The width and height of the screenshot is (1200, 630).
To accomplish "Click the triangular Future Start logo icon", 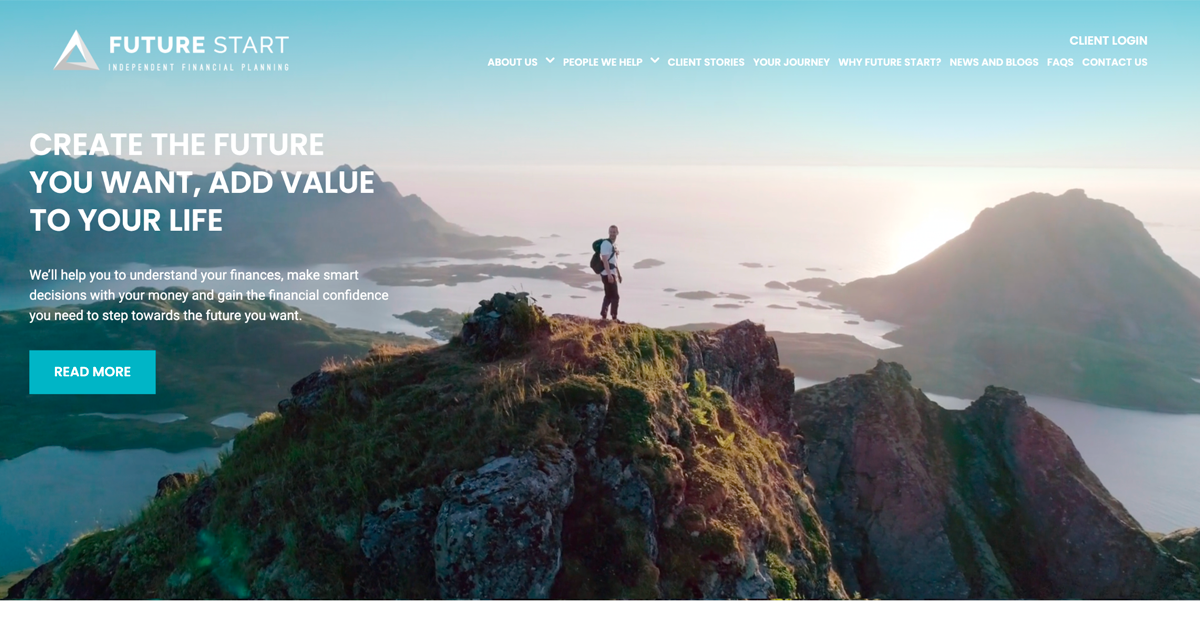I will [76, 50].
